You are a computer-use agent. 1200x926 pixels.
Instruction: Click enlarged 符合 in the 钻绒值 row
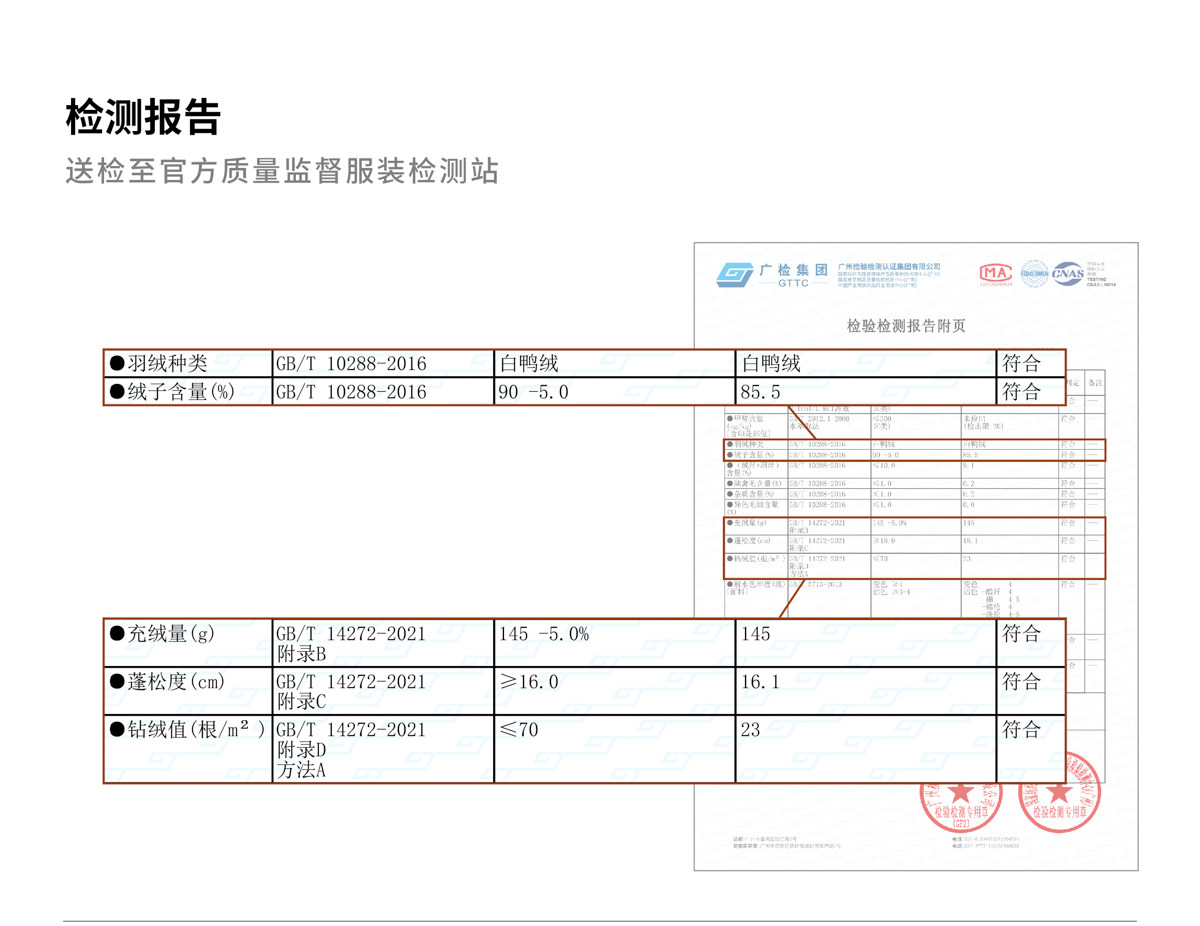[1031, 748]
